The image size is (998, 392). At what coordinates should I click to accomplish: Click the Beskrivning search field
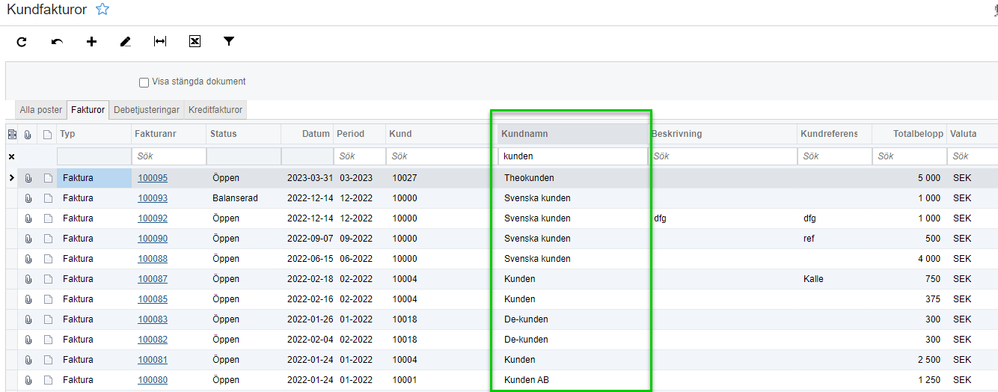[722, 157]
